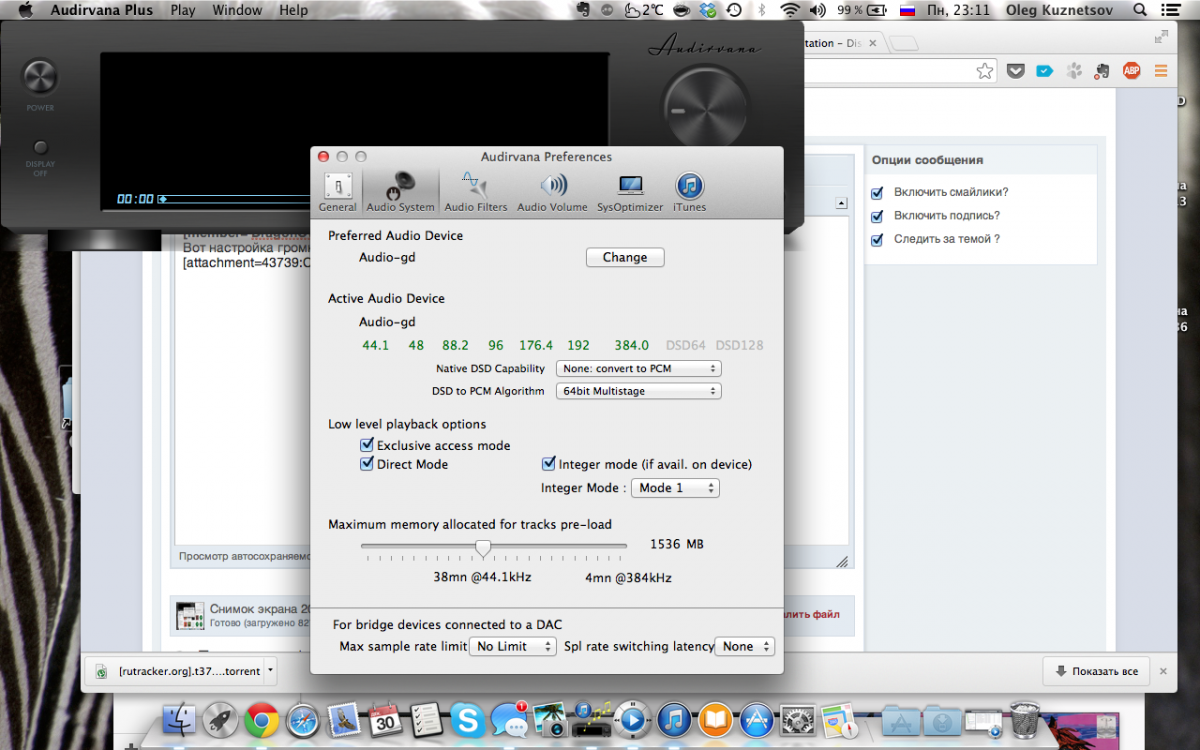
Task: Click the Audirvana Power knob
Action: 41,77
